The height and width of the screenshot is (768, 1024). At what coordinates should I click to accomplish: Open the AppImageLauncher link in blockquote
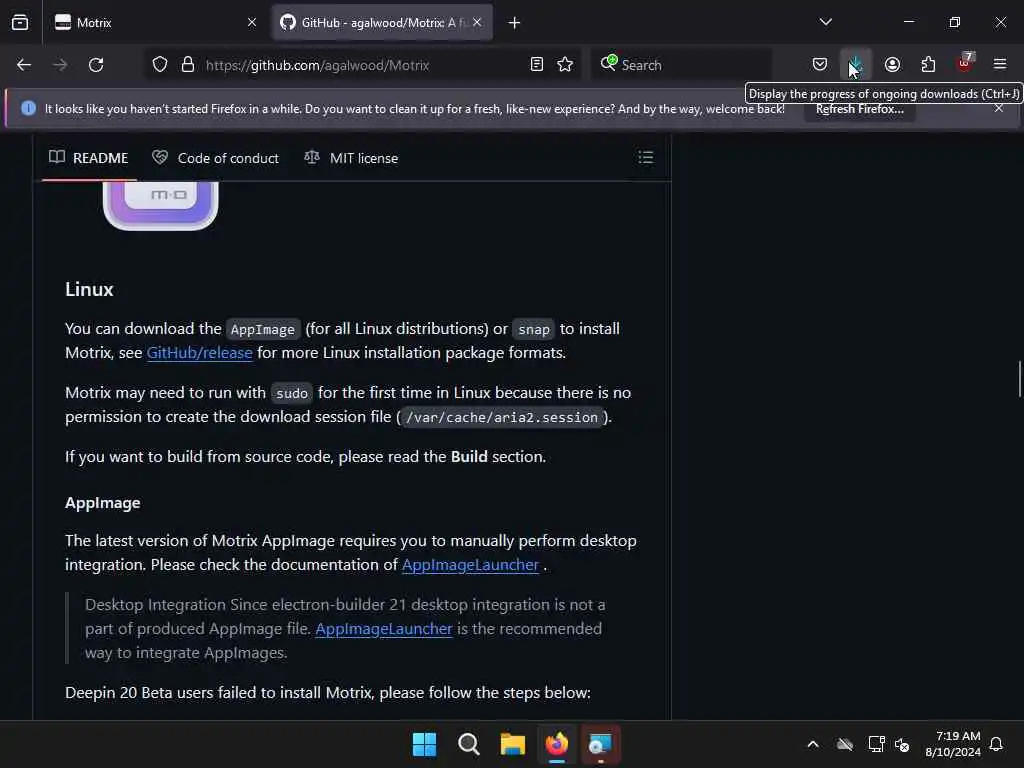384,629
